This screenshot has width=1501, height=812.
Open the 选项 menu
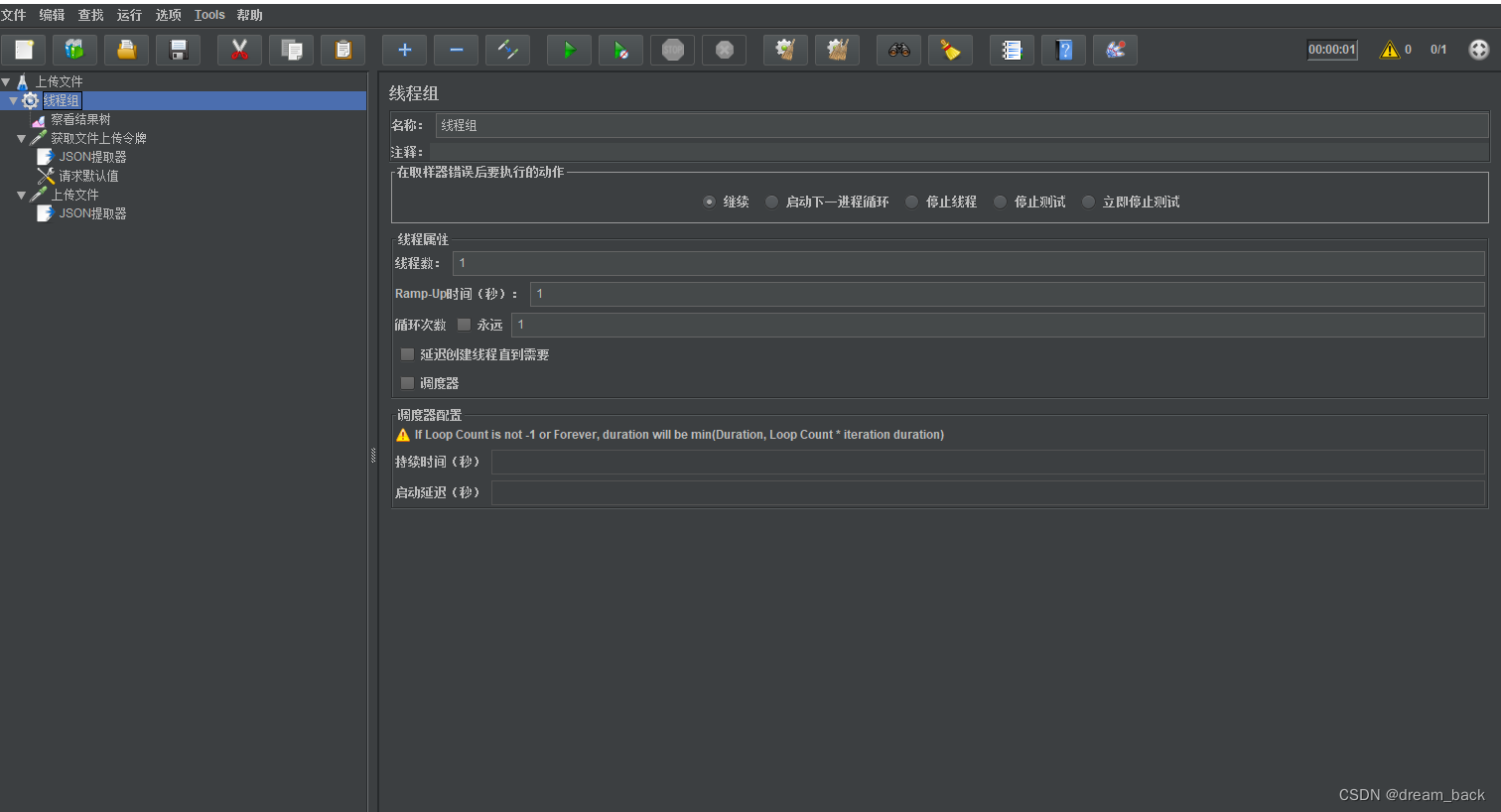click(168, 15)
